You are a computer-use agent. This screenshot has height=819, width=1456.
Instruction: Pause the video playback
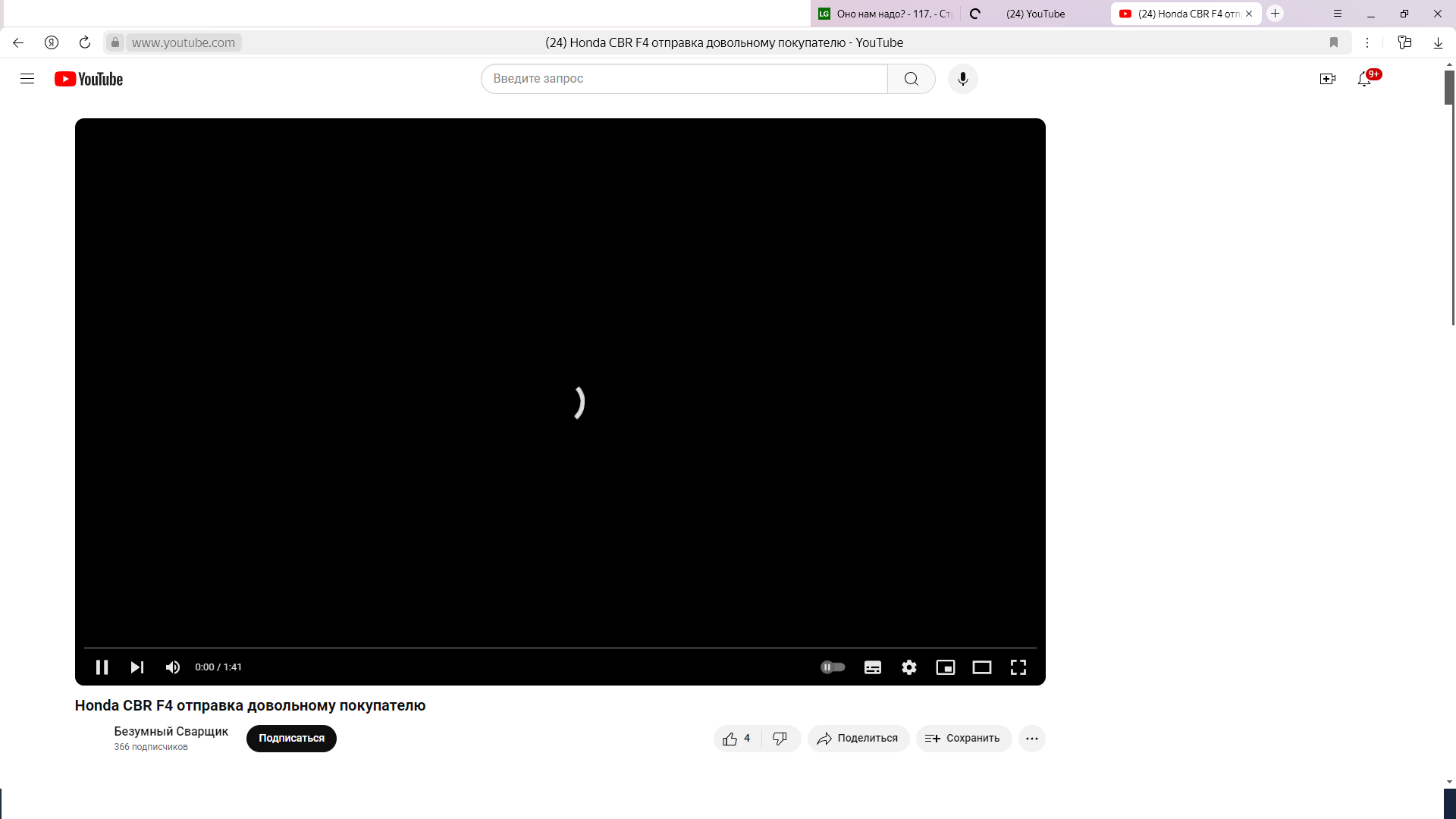coord(102,667)
